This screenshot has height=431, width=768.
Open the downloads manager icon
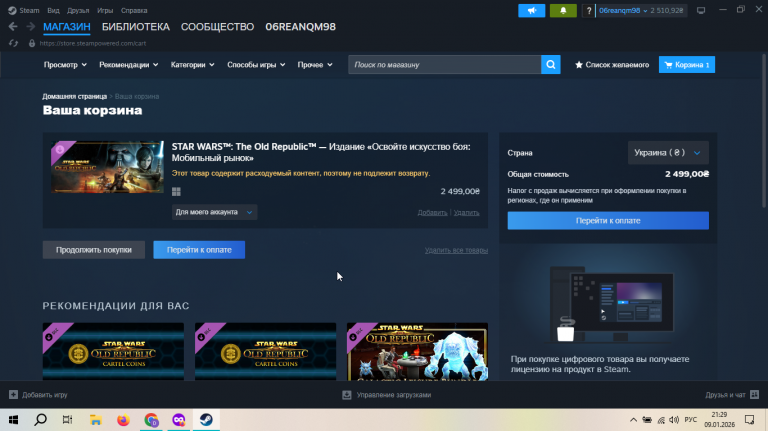(347, 395)
